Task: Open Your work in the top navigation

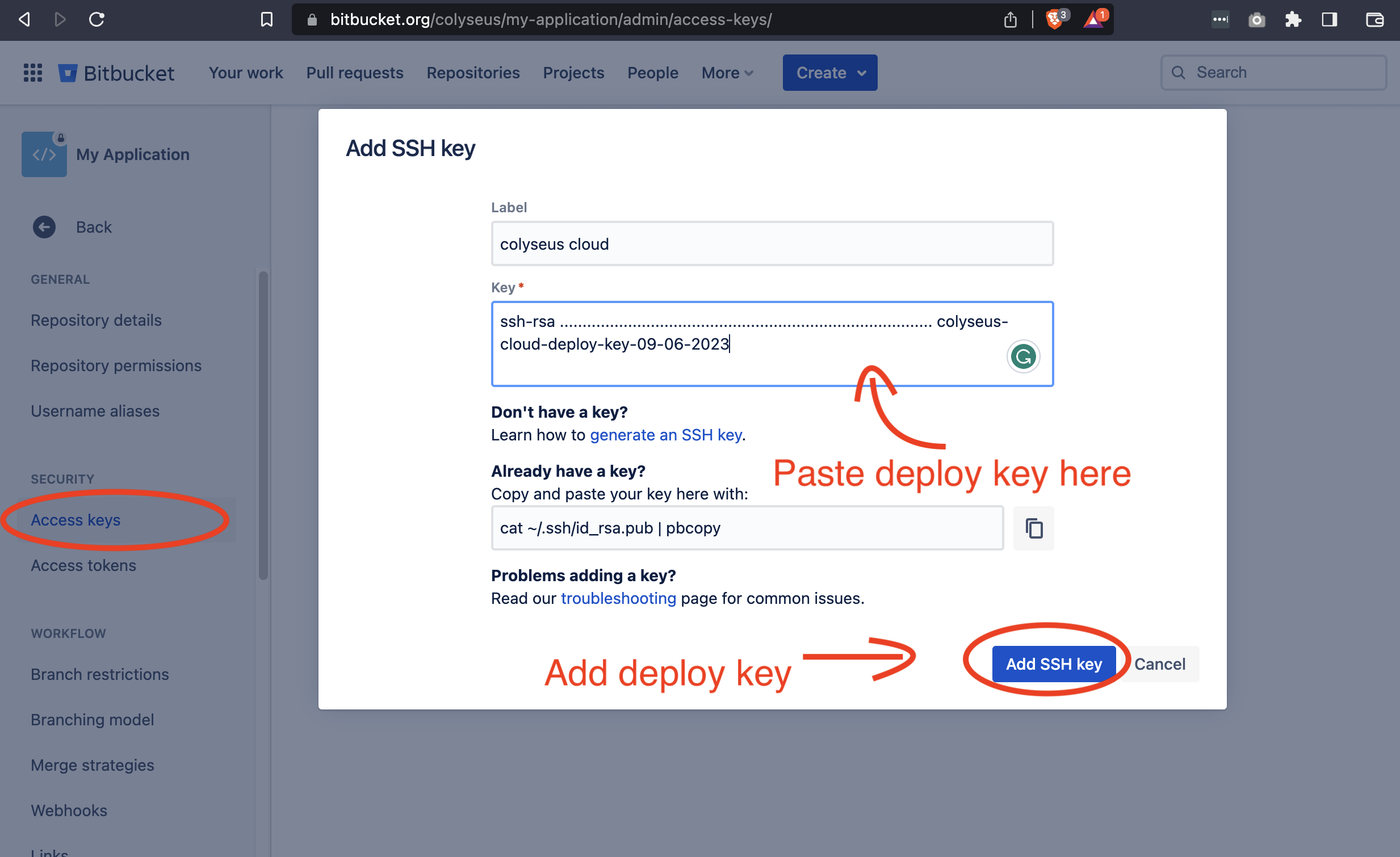Action: [x=245, y=73]
